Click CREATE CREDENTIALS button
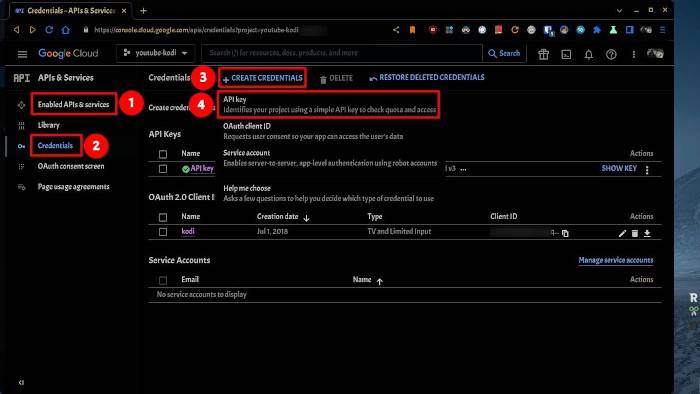This screenshot has height=394, width=700. point(262,78)
